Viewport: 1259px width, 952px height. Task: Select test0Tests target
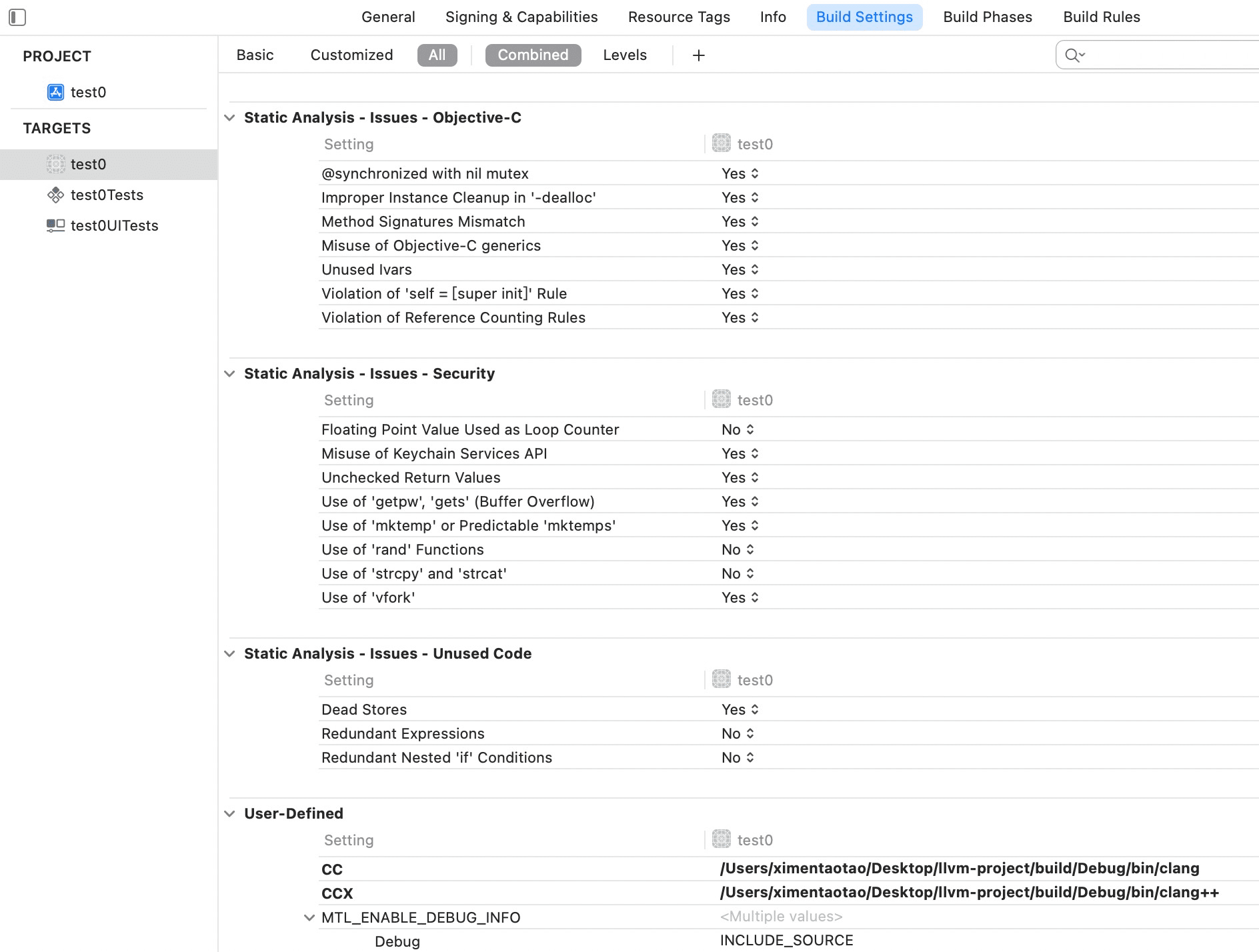[x=109, y=195]
